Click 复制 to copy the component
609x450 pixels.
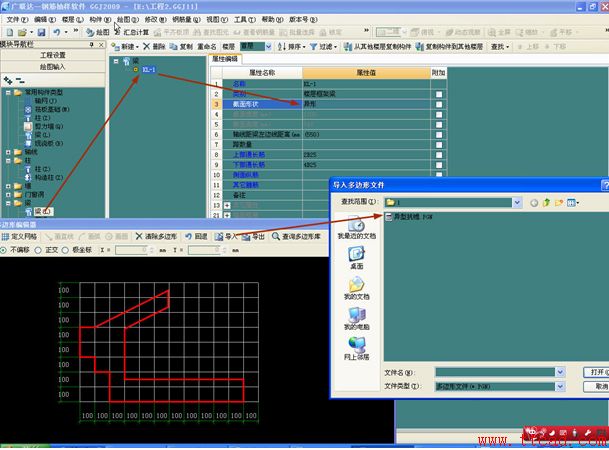(181, 47)
